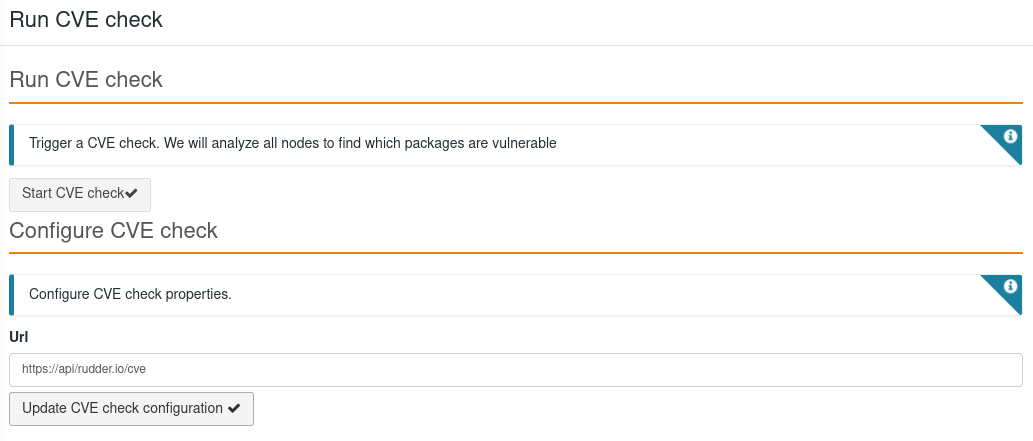Click blue left border of Trigger notice

pyautogui.click(x=12, y=144)
